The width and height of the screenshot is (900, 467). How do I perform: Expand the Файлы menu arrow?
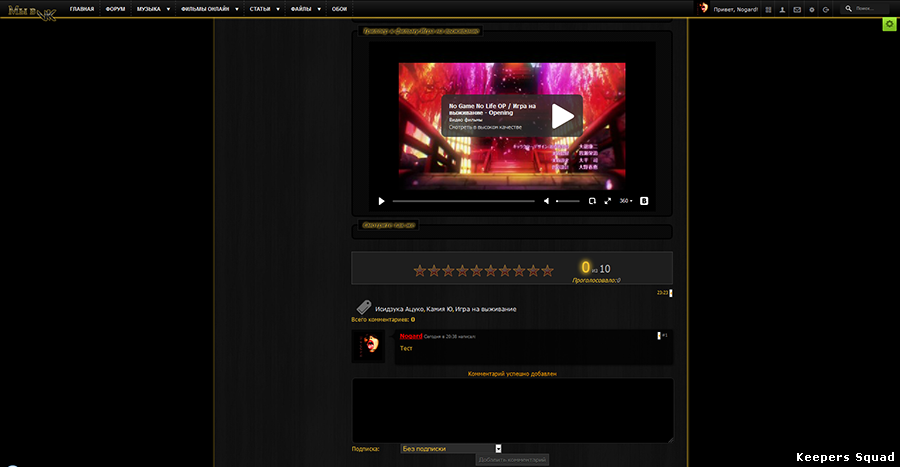click(x=319, y=9)
